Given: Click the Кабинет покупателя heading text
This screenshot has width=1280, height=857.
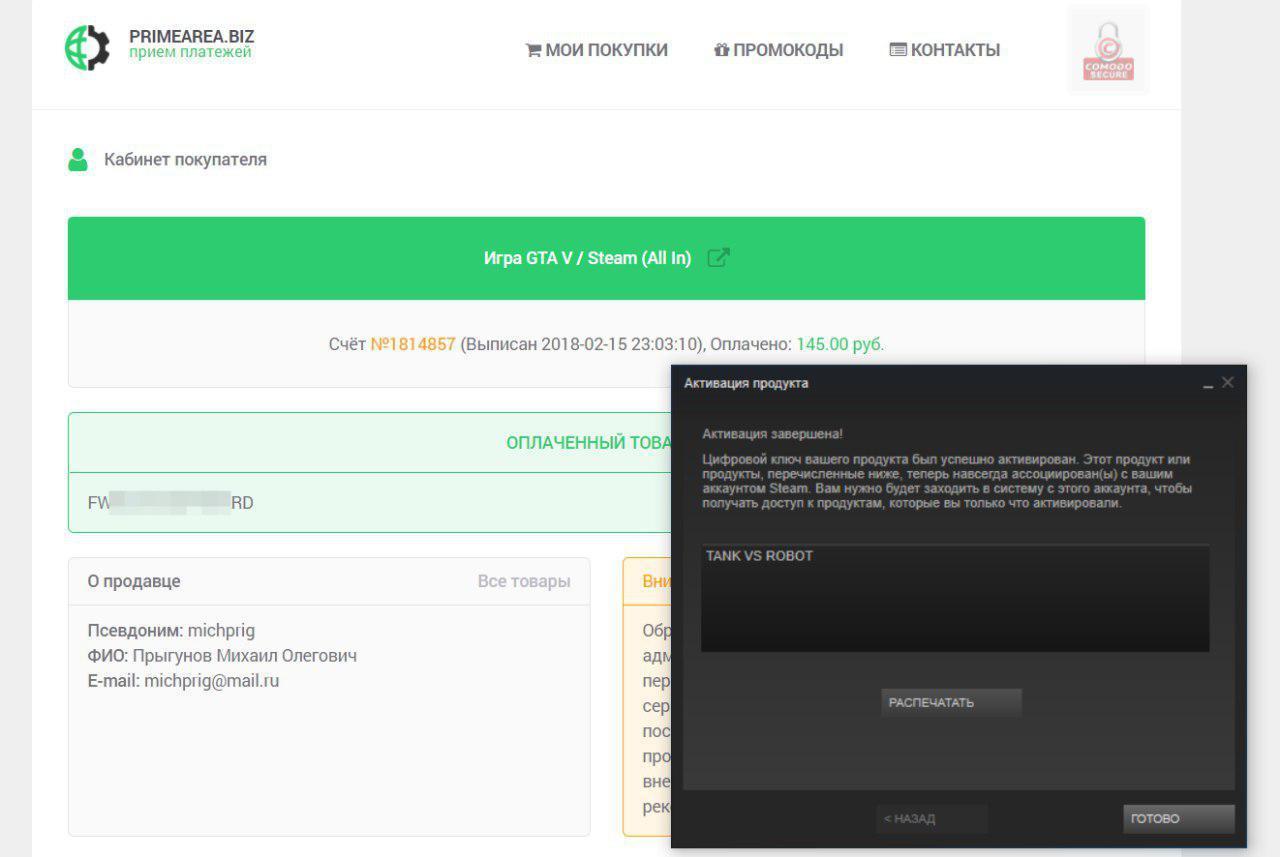Looking at the screenshot, I should coord(185,160).
